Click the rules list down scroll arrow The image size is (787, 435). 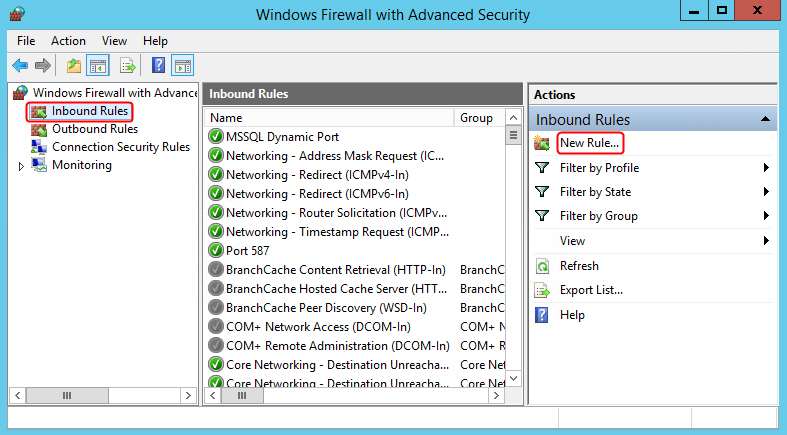point(513,378)
